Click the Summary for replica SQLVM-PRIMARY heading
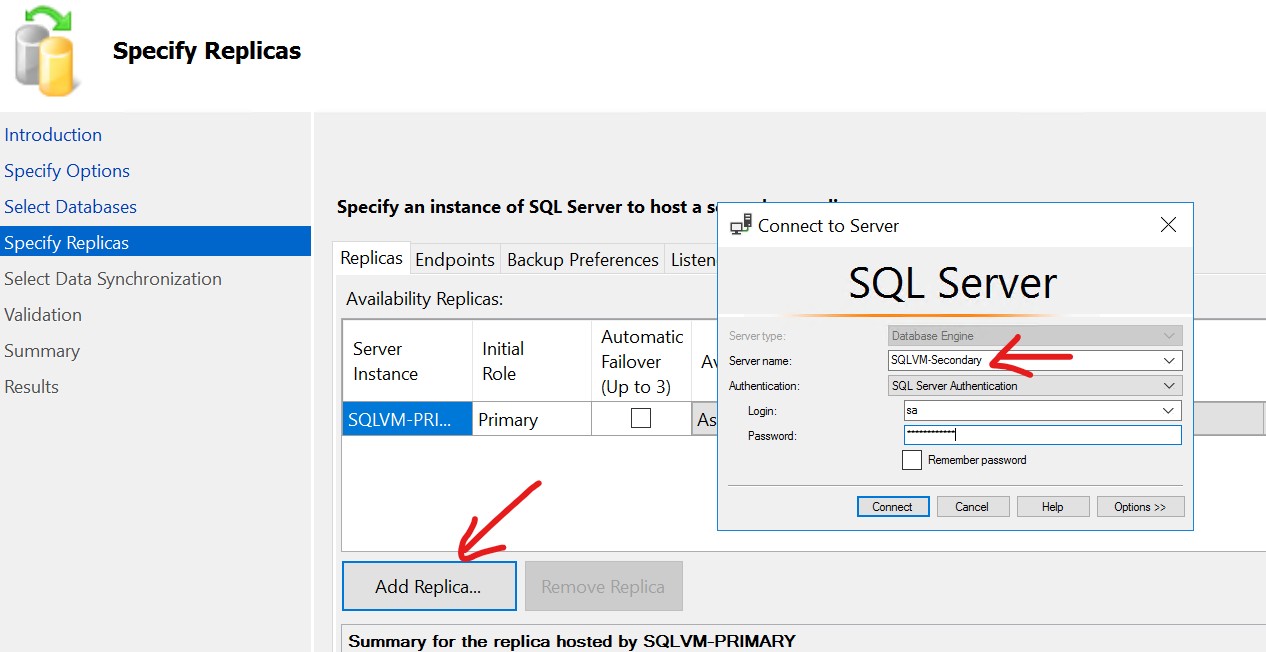1266x652 pixels. [571, 641]
